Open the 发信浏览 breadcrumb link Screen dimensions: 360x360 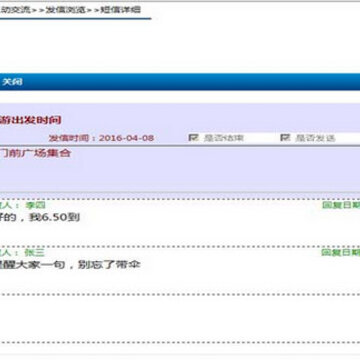66,10
